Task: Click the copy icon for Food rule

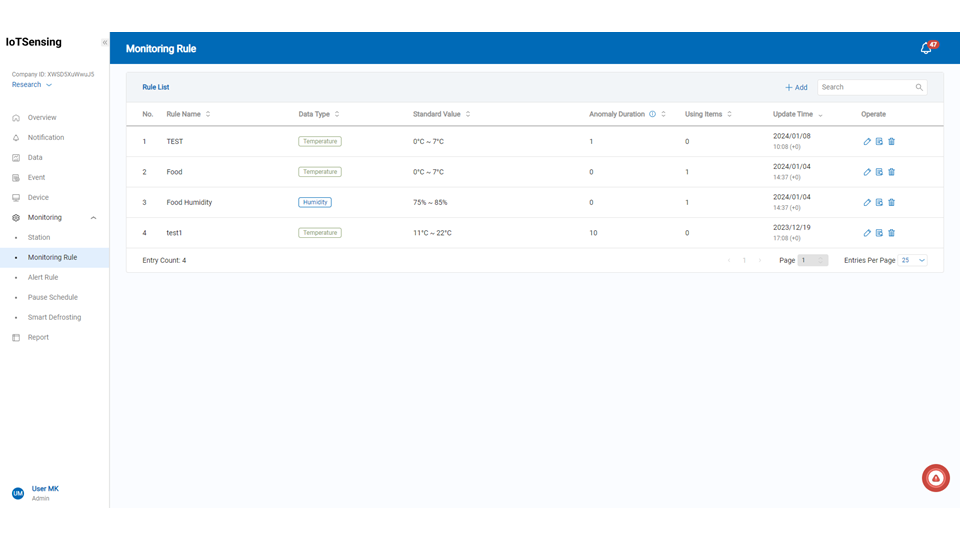Action: 879,172
